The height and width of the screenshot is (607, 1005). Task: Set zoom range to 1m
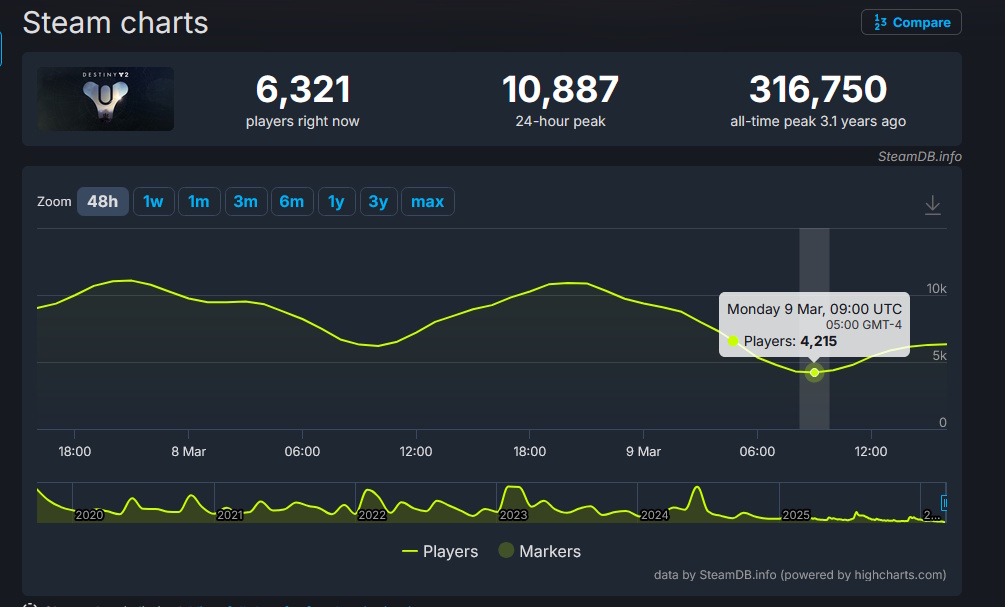[x=199, y=202]
